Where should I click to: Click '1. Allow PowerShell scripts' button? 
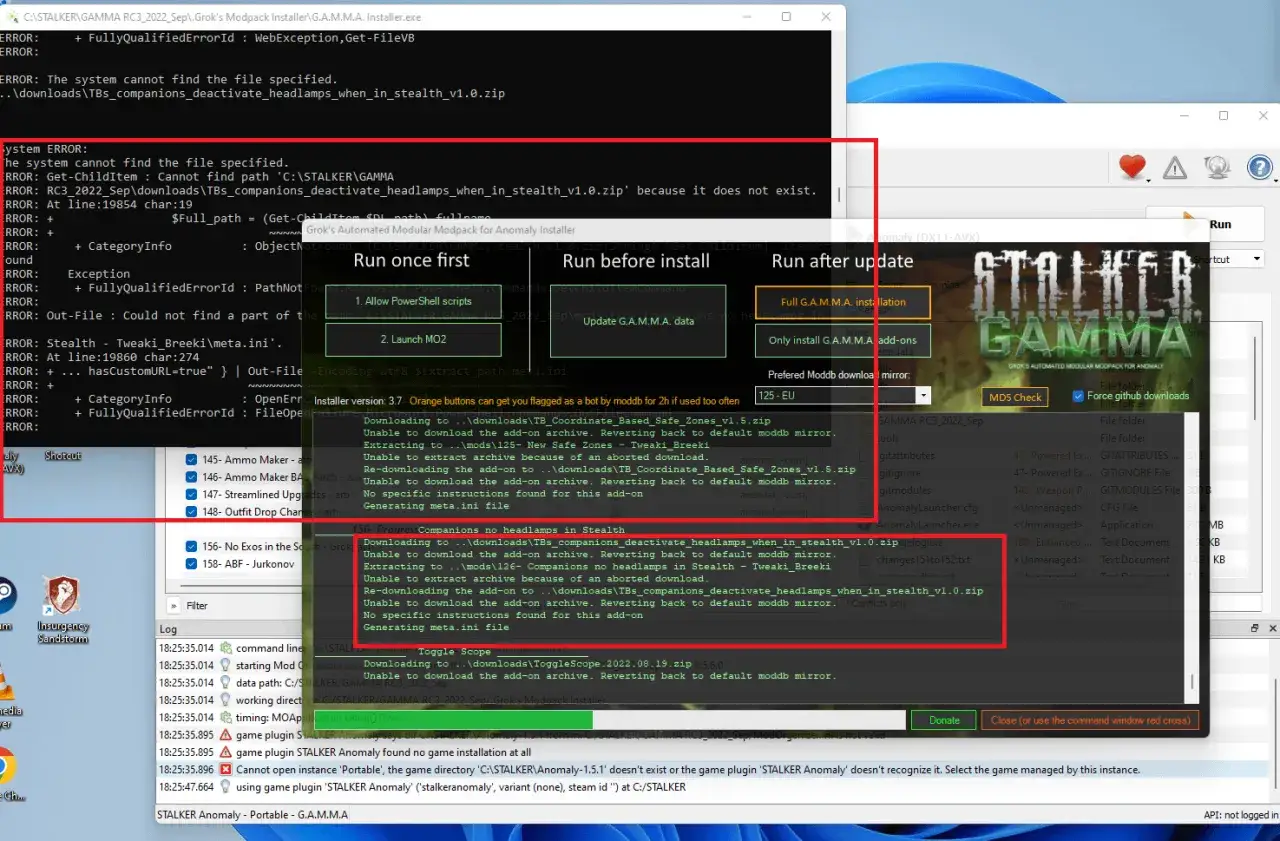coord(413,301)
